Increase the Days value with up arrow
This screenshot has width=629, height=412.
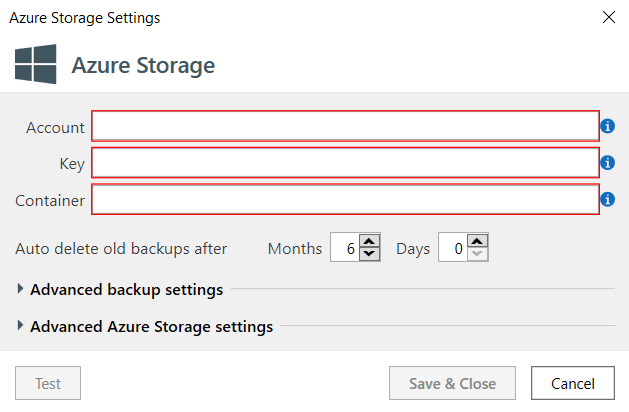(x=477, y=242)
